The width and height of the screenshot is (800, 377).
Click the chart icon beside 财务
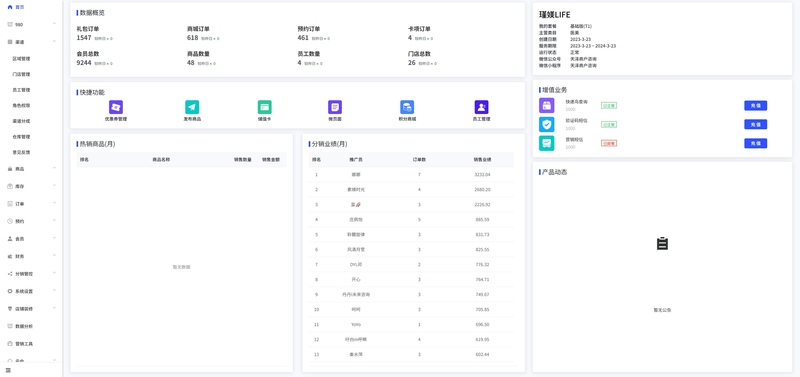coord(10,256)
